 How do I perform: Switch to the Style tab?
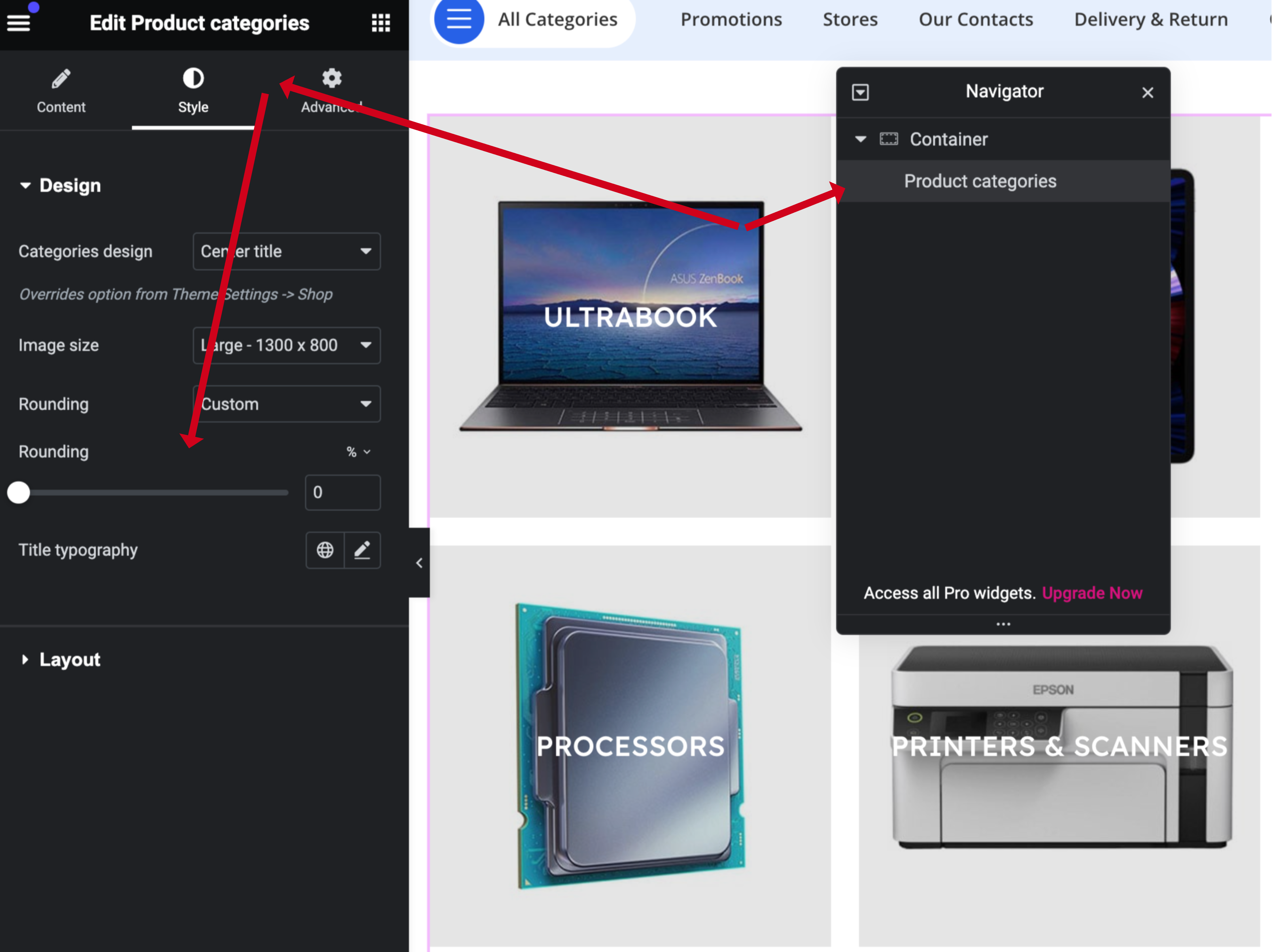[x=193, y=91]
